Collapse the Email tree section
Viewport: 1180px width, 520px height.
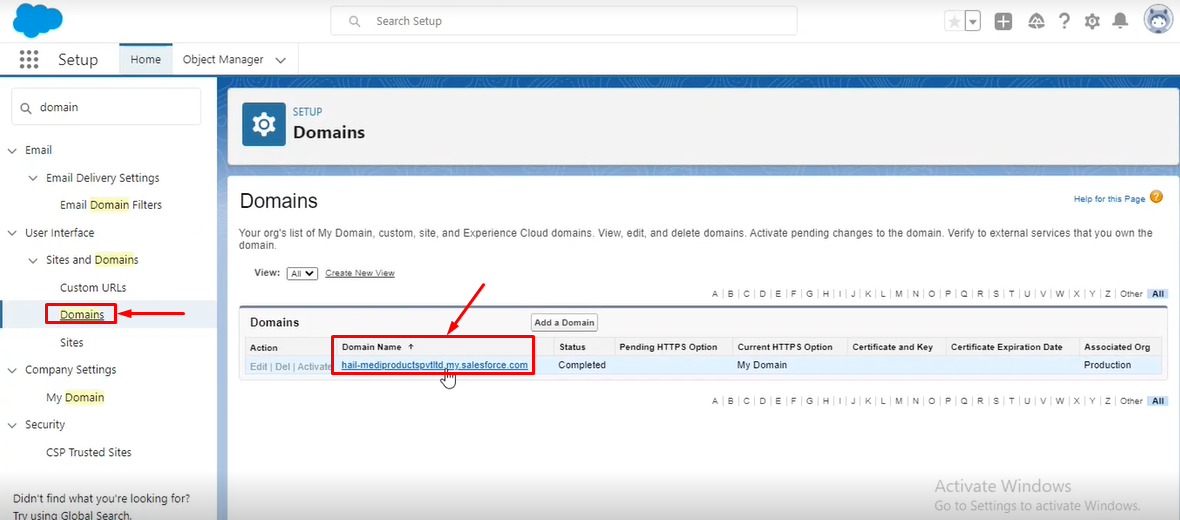coord(11,151)
